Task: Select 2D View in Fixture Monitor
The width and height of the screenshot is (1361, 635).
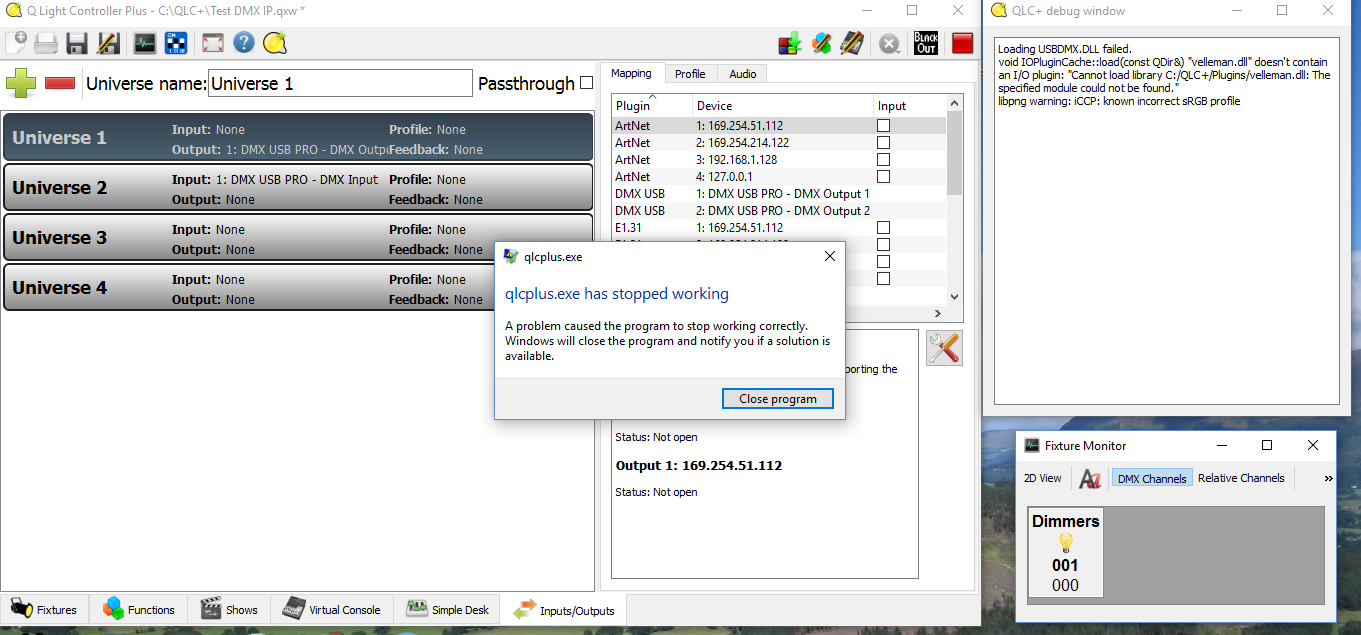Action: click(1043, 478)
